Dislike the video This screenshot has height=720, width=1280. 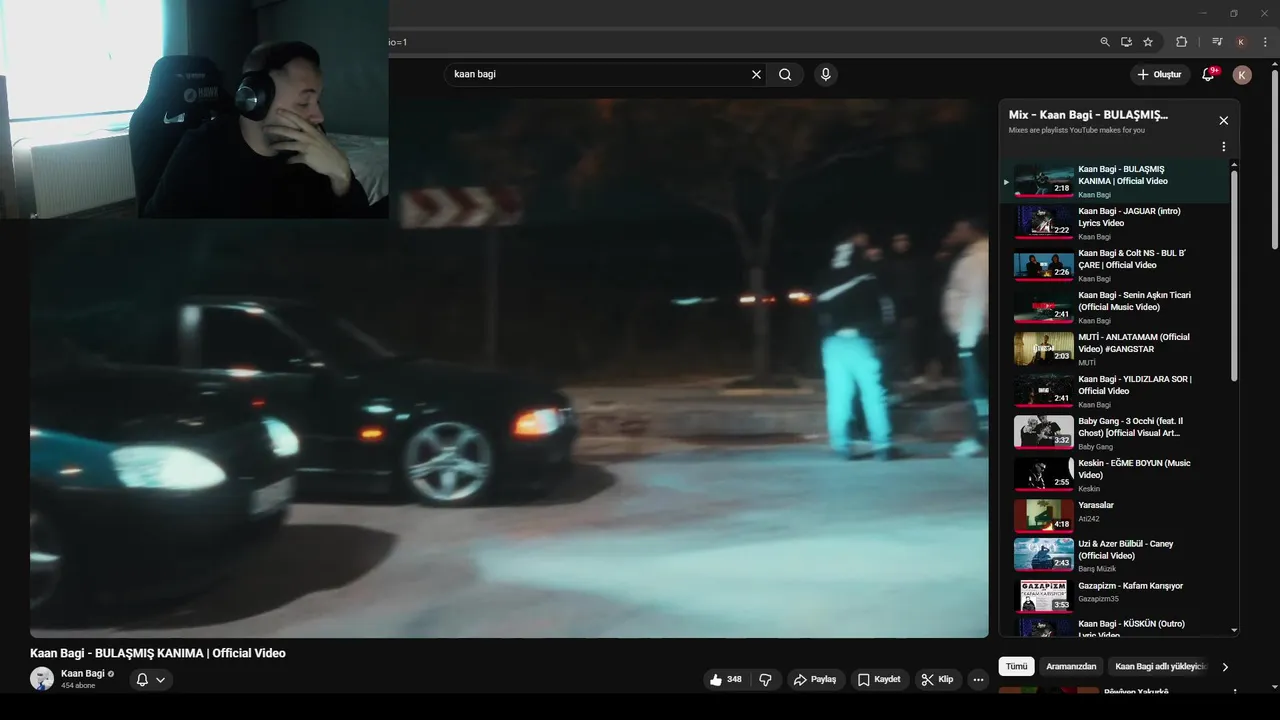pyautogui.click(x=765, y=679)
